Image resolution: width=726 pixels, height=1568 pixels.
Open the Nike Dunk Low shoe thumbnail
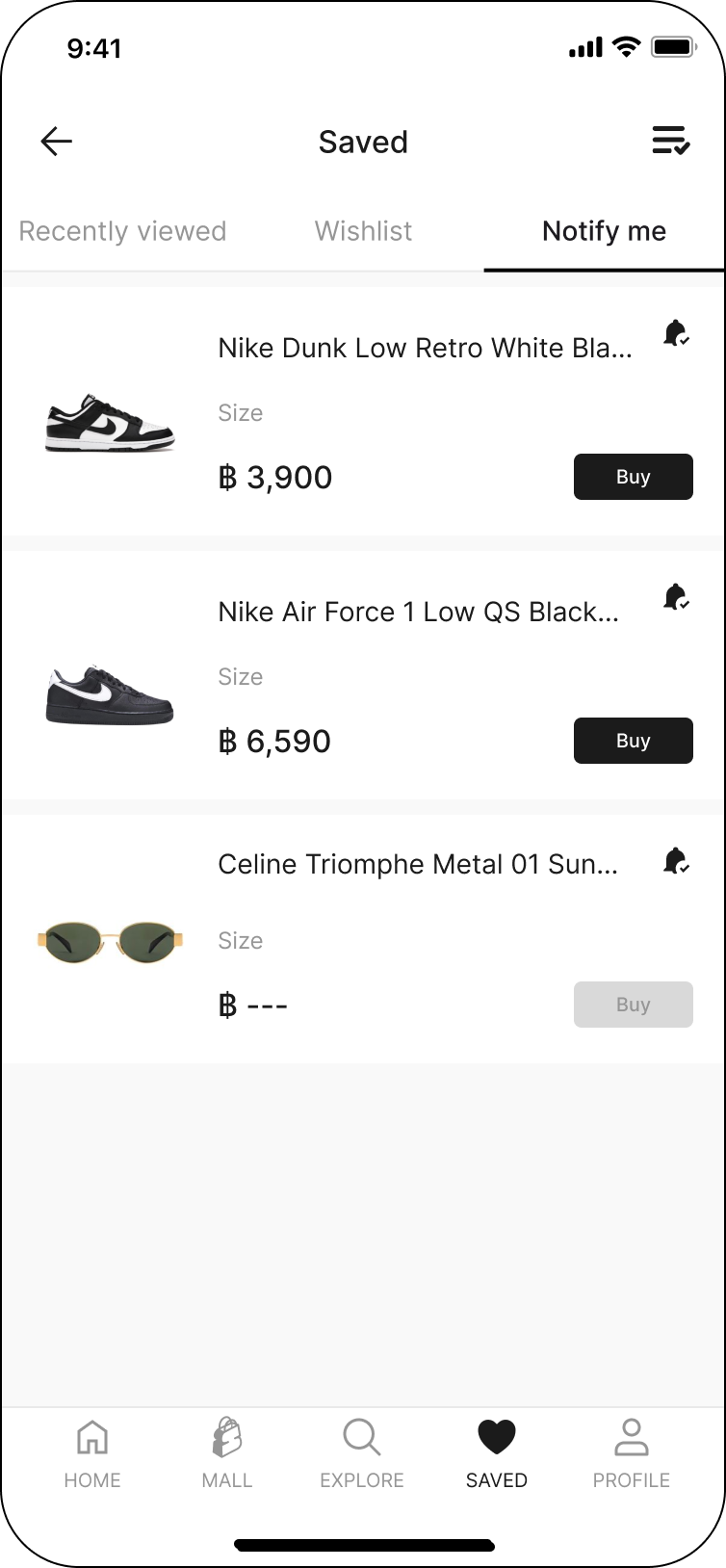[x=110, y=423]
